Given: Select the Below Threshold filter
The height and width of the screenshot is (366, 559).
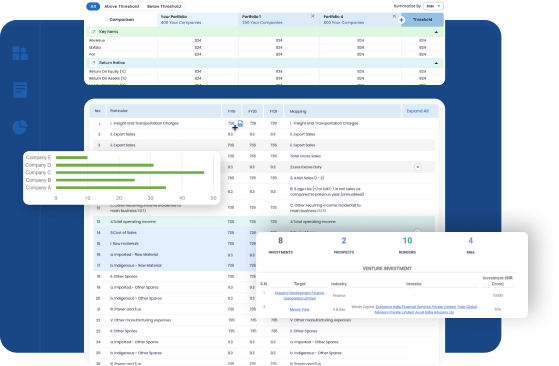Looking at the screenshot, I should coord(164,6).
